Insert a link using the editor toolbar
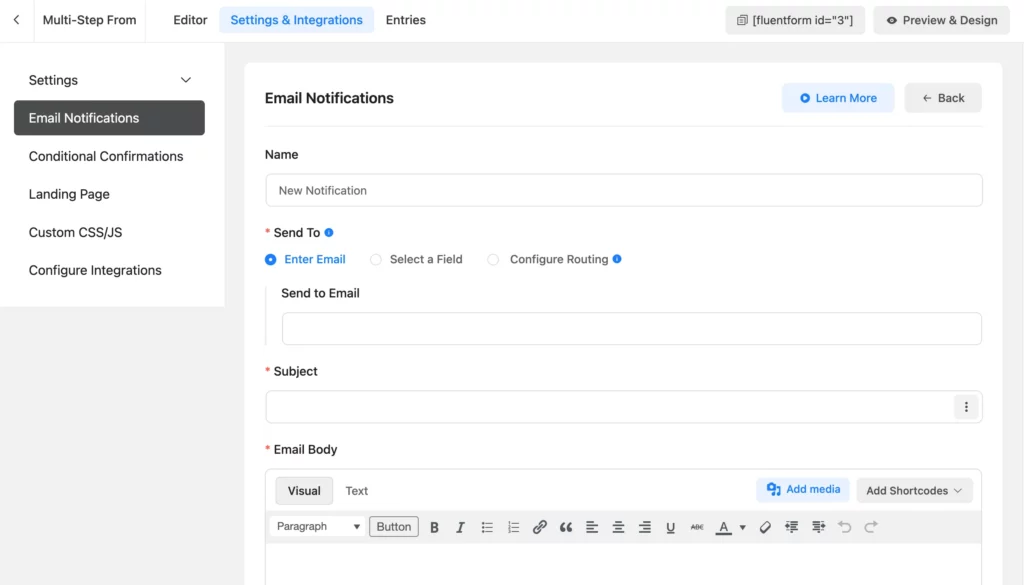The height and width of the screenshot is (585, 1024). click(540, 526)
